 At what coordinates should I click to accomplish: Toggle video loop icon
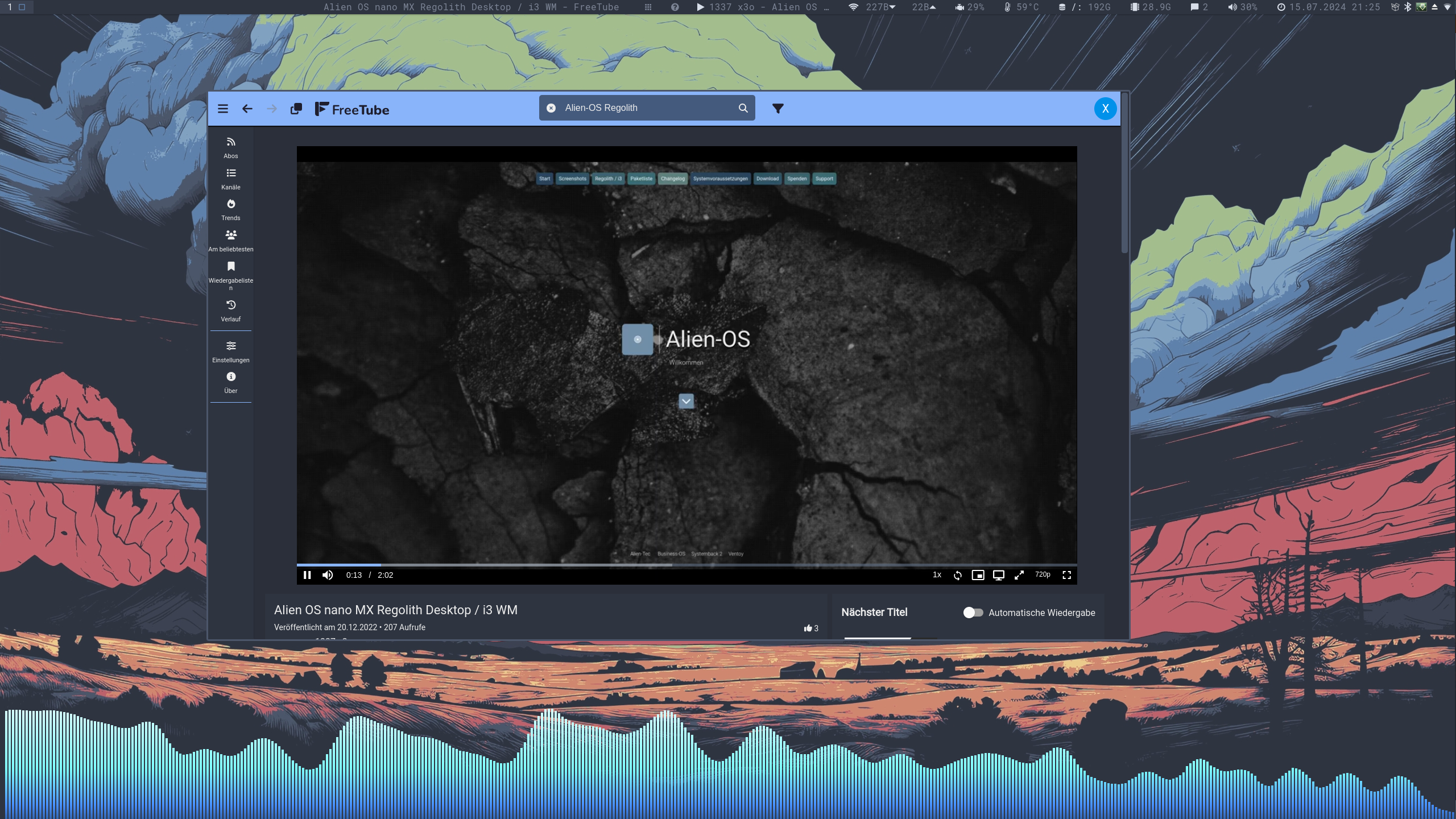(x=958, y=575)
